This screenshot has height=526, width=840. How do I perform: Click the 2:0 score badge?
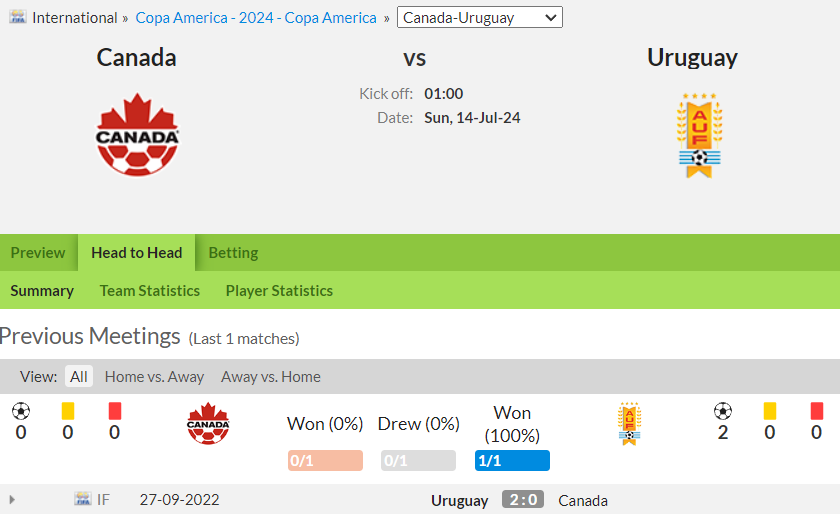click(x=523, y=499)
